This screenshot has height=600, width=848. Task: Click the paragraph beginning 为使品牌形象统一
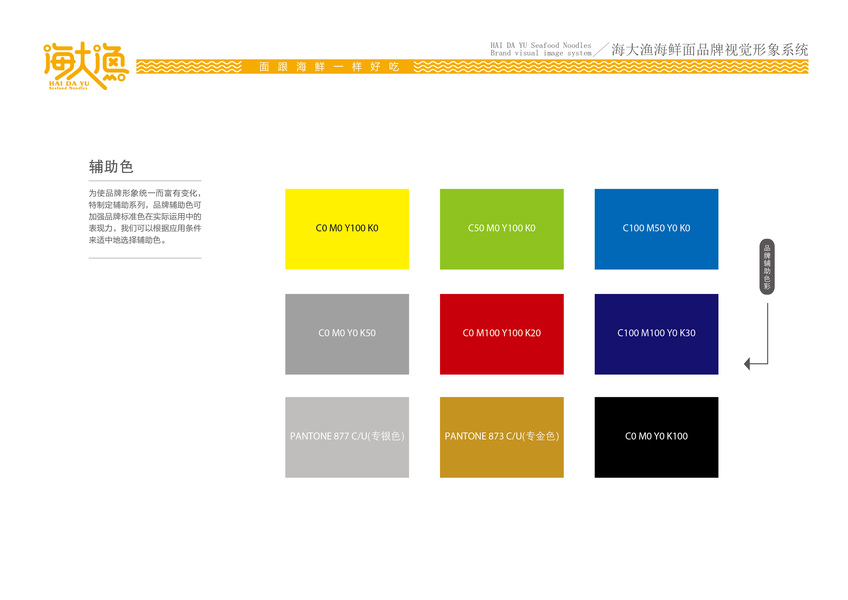point(145,216)
